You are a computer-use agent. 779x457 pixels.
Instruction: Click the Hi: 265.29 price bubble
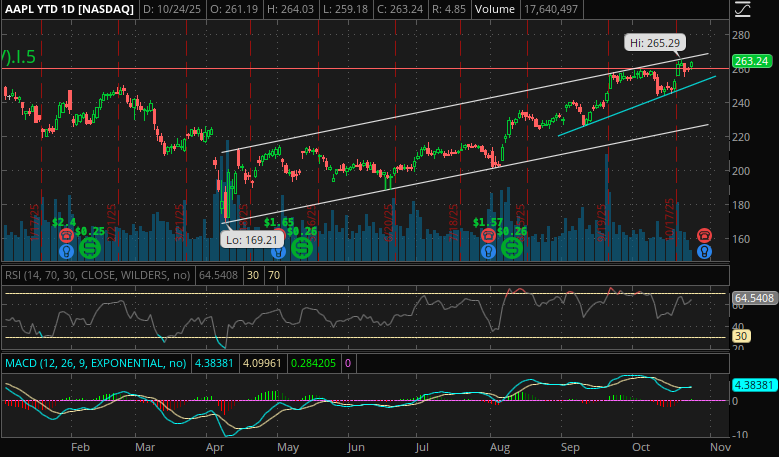pos(655,43)
